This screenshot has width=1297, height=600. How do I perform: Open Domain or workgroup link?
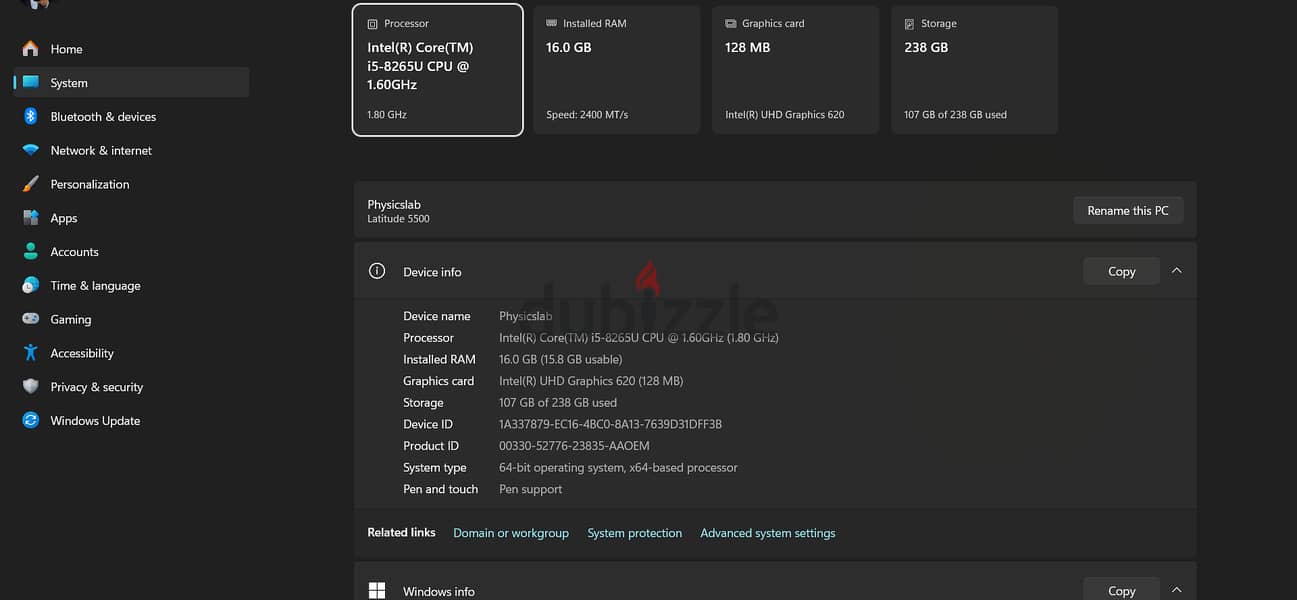pyautogui.click(x=511, y=533)
